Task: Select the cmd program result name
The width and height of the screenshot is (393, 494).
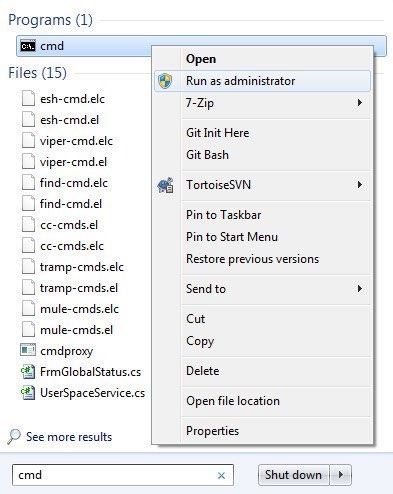Action: 52,46
